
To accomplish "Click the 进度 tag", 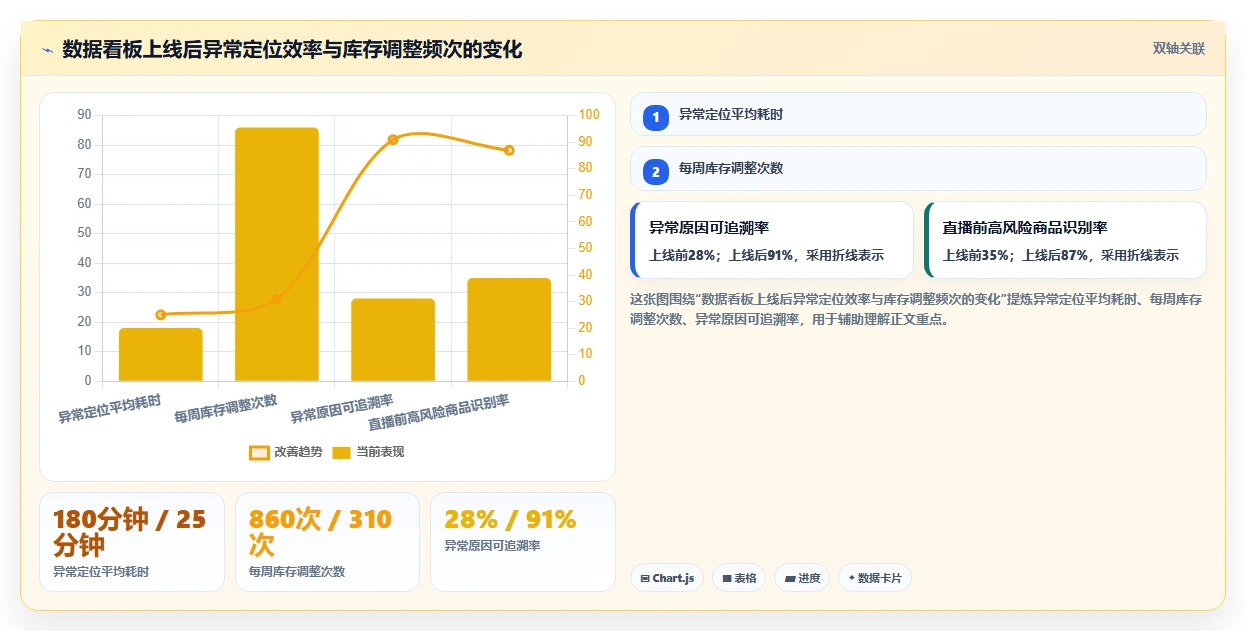I will click(802, 578).
